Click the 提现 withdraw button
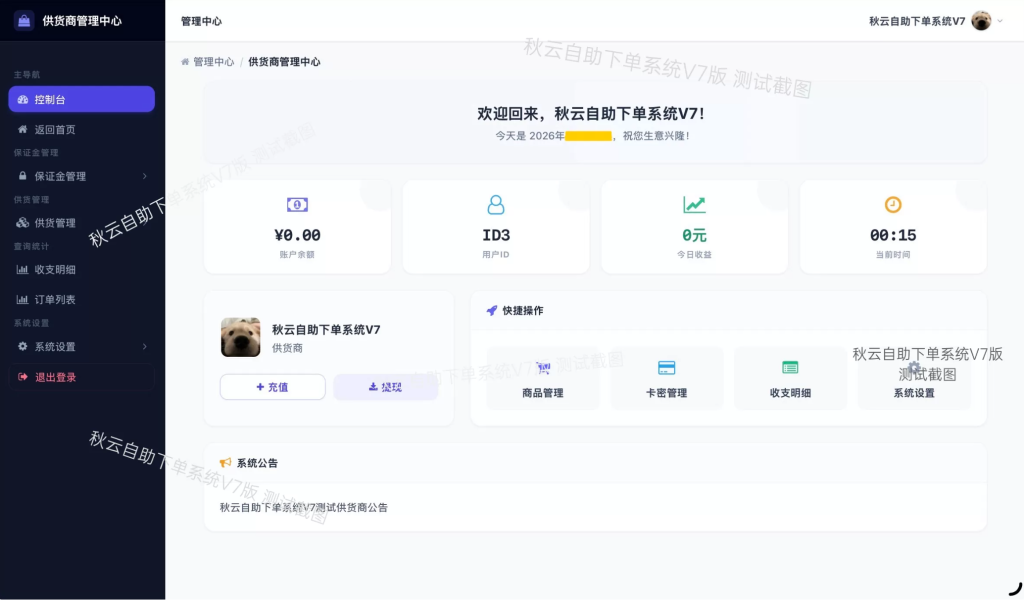The height and width of the screenshot is (605, 1024). point(385,387)
